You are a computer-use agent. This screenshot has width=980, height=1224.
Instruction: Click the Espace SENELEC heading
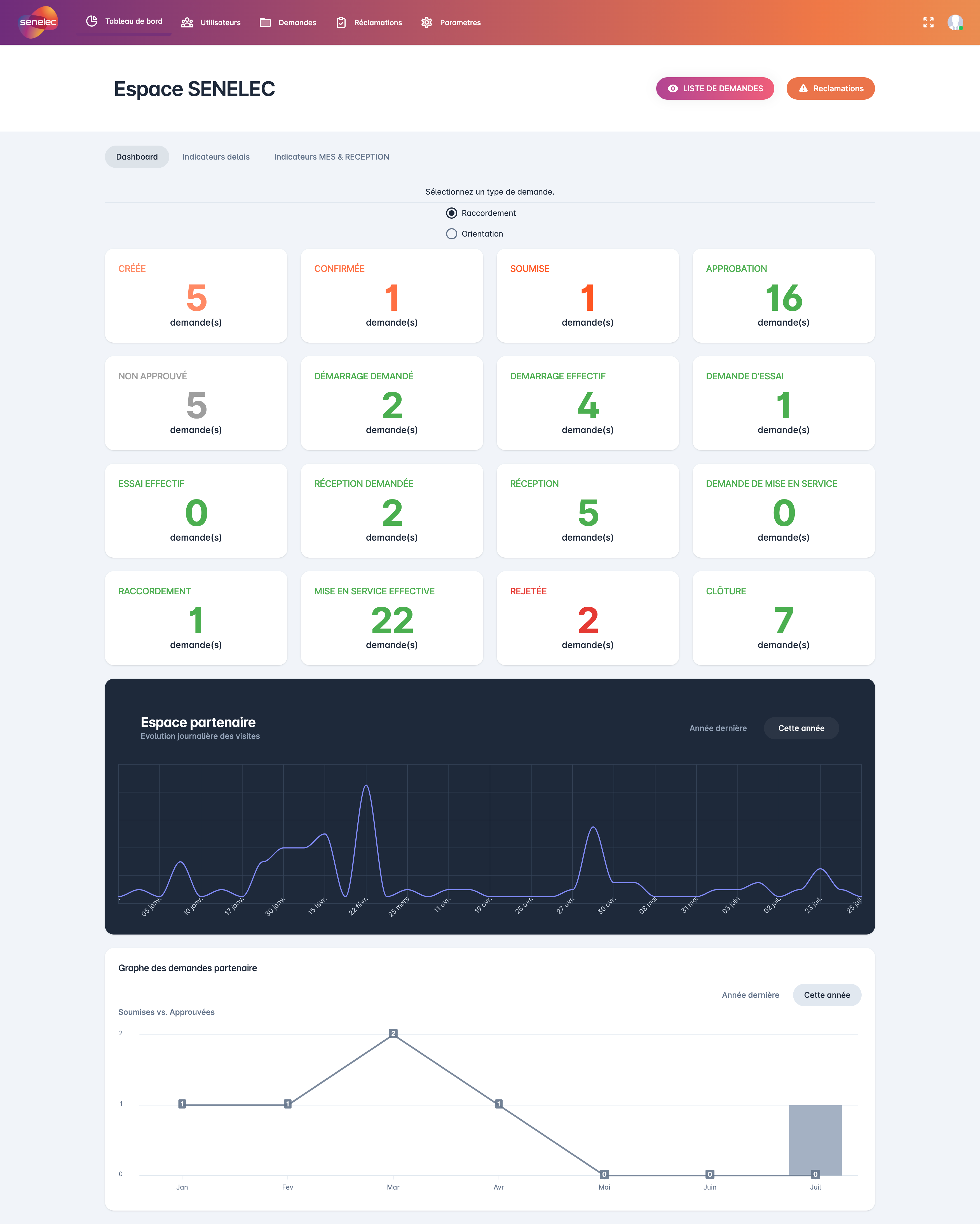tap(195, 89)
